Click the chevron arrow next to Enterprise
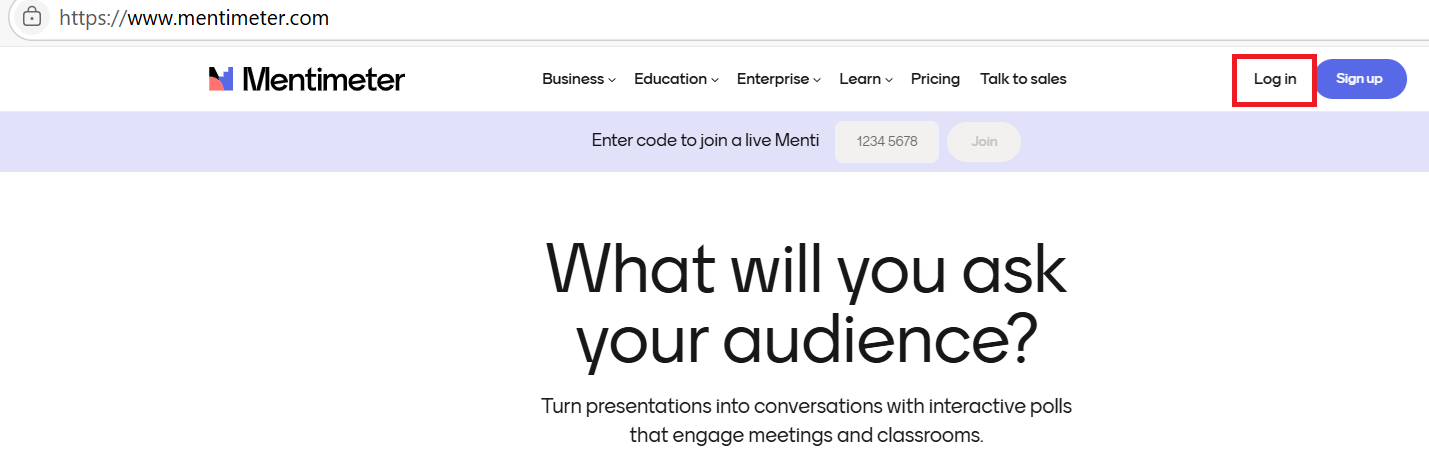Image resolution: width=1429 pixels, height=453 pixels. point(816,80)
